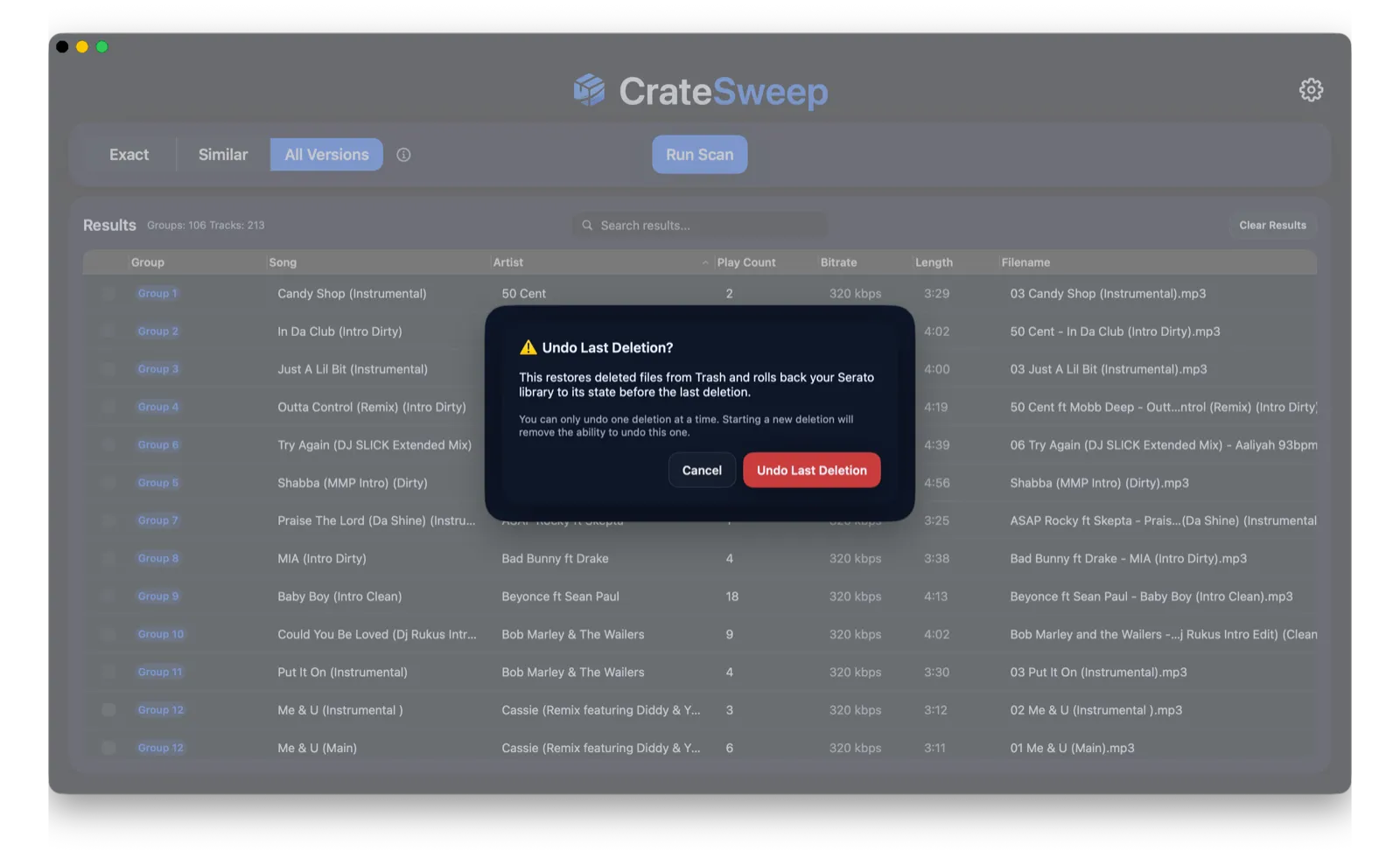The width and height of the screenshot is (1400, 858).
Task: Switch to the Similar tab
Action: point(223,155)
